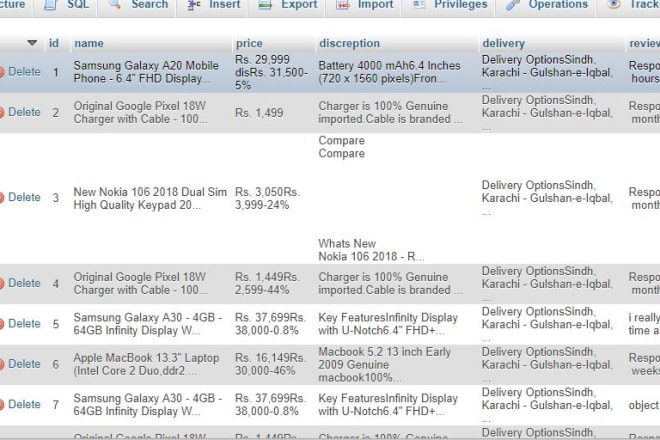The height and width of the screenshot is (440, 660).
Task: Open the Insert tab
Action: point(213,5)
